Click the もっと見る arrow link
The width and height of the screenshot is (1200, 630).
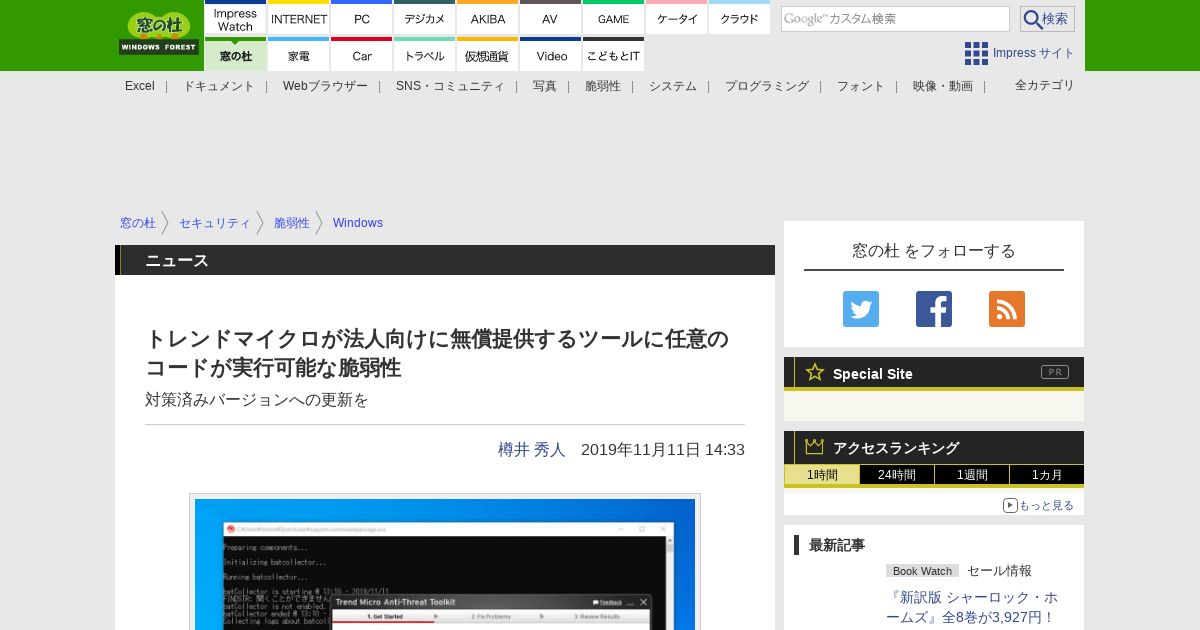pyautogui.click(x=1038, y=505)
